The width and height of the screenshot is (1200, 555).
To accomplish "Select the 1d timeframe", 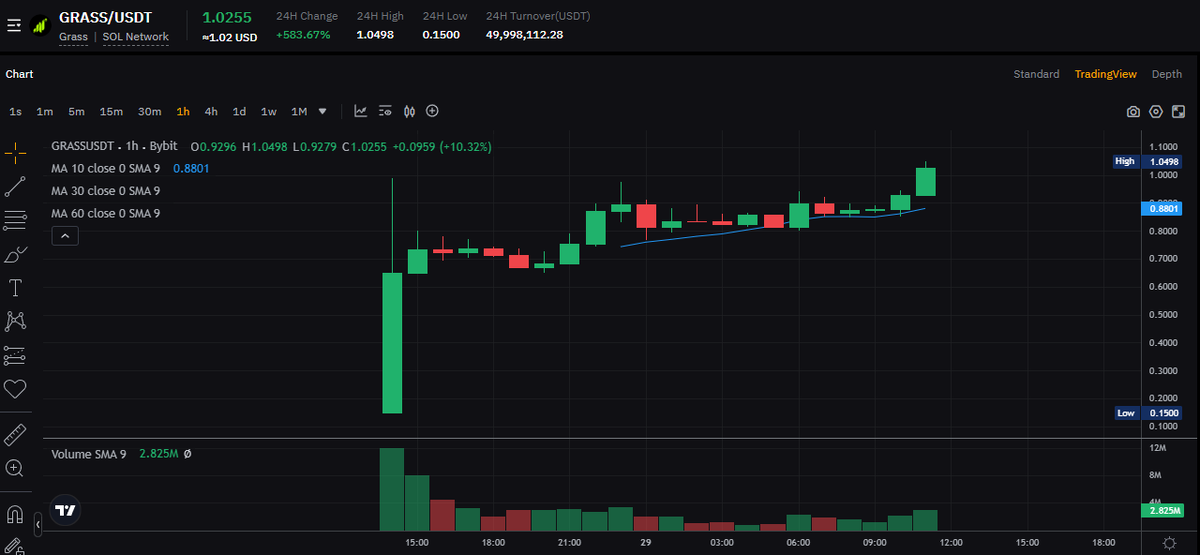I will coord(240,111).
